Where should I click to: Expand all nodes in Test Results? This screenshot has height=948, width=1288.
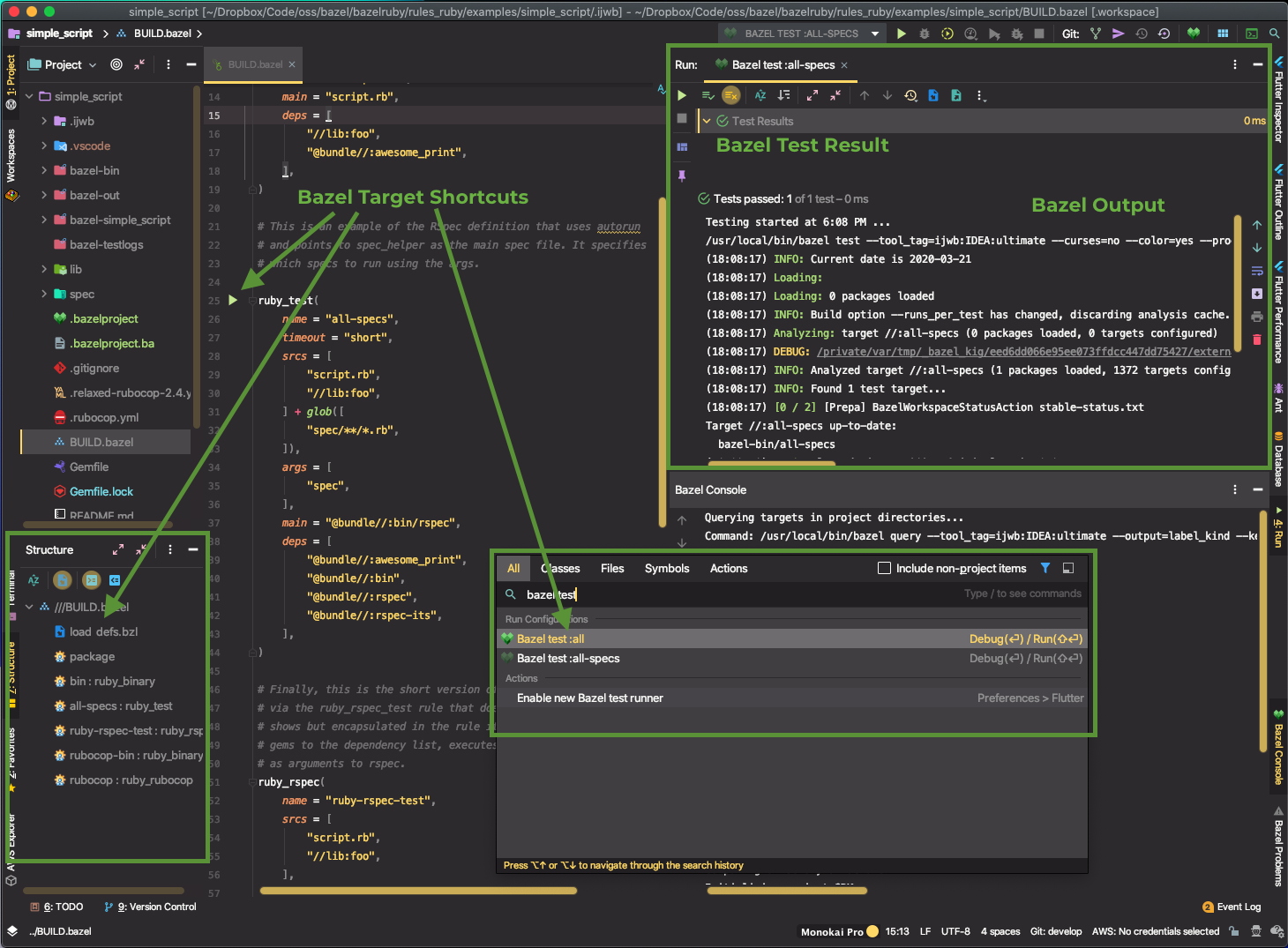click(812, 95)
